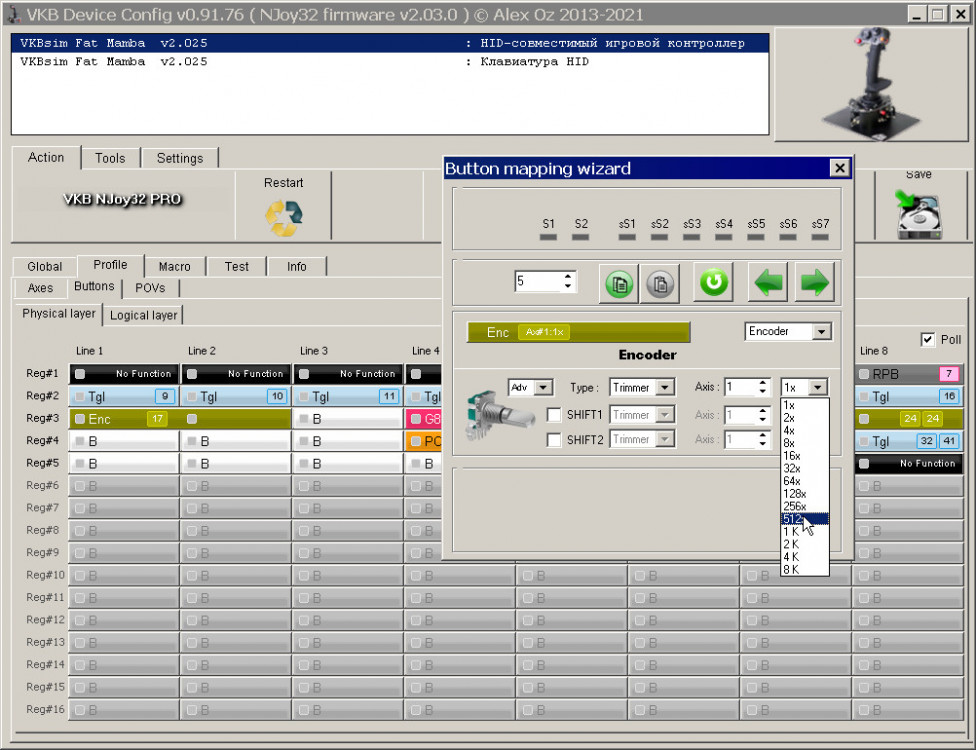Select the Enc 17 cell in Reg#3

(124, 419)
